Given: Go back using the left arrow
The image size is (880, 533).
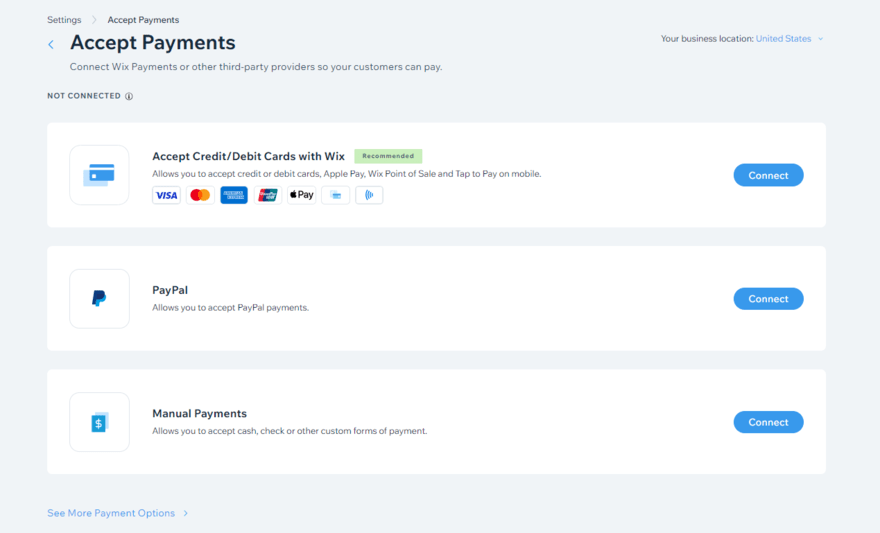Looking at the screenshot, I should pos(51,44).
